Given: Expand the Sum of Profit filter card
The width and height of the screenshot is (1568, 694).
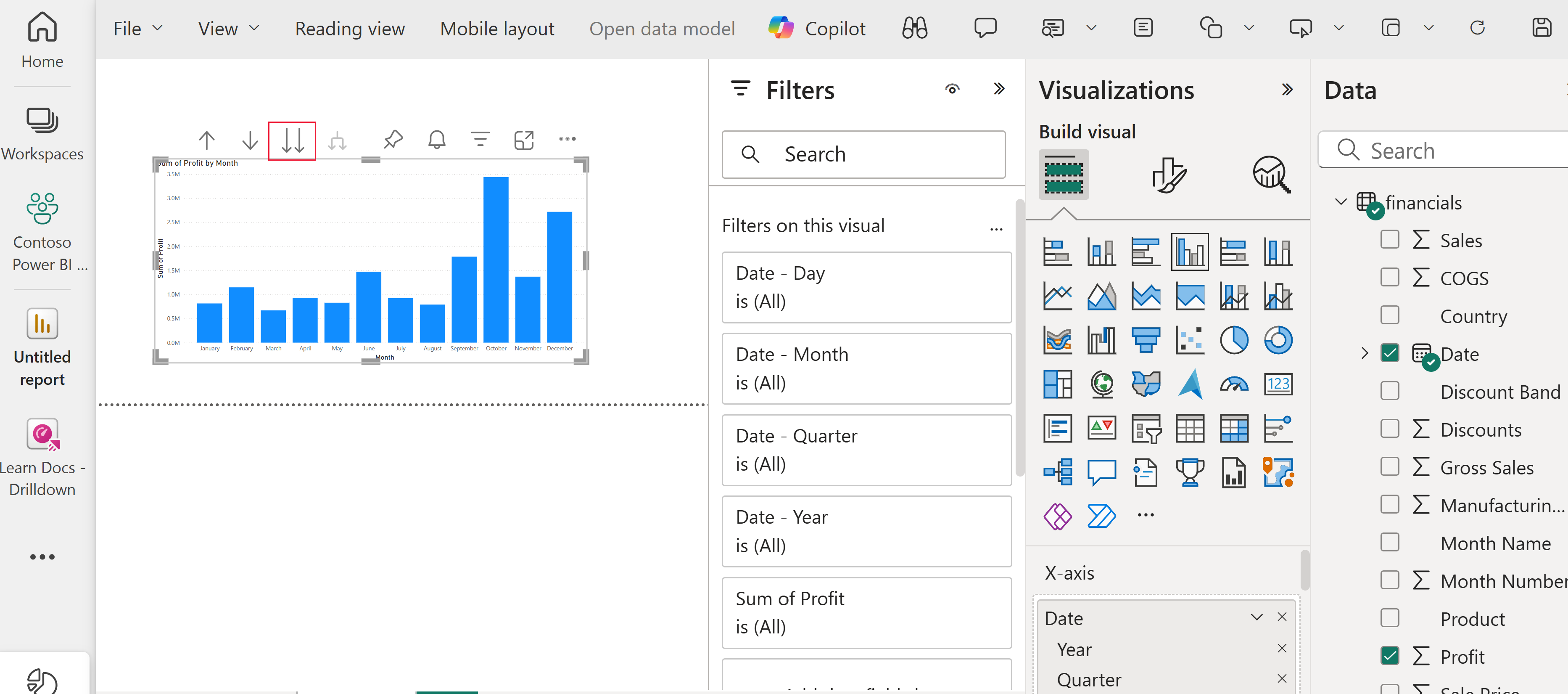Looking at the screenshot, I should (866, 612).
